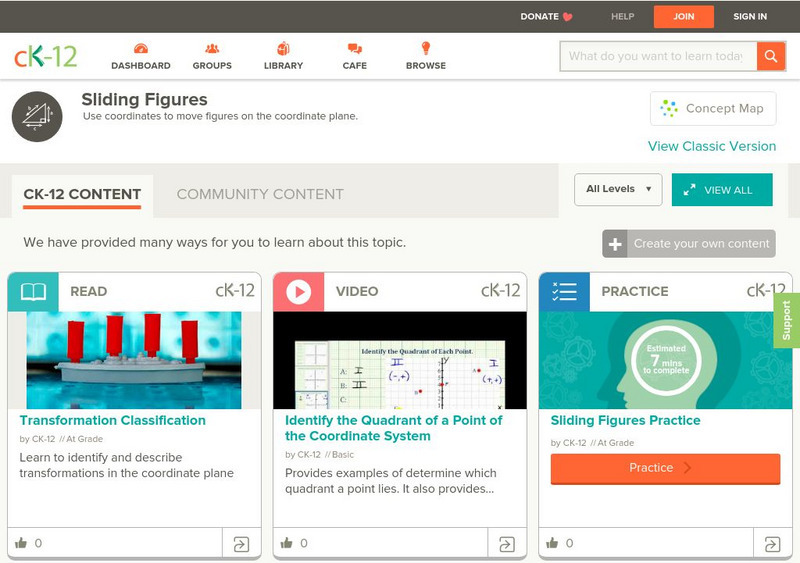Click the Concept Map button
Image resolution: width=800 pixels, height=563 pixels.
tap(713, 108)
